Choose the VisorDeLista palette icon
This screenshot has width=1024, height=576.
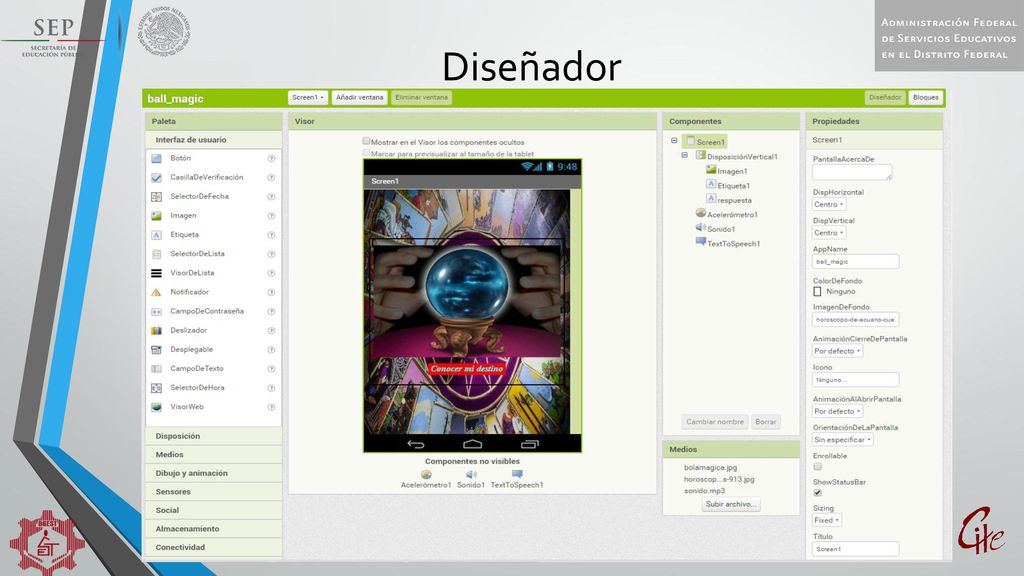(x=156, y=273)
